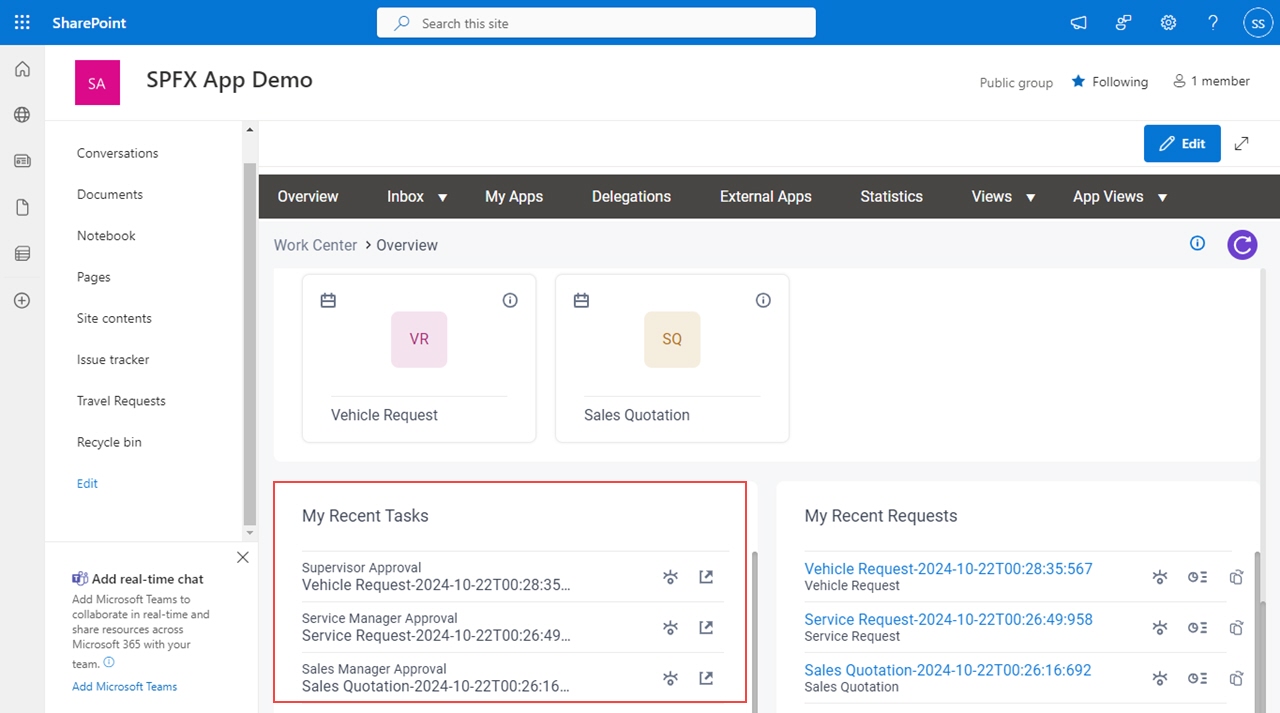The height and width of the screenshot is (713, 1280).
Task: Open Recycle bin in site navigation
Action: pos(109,442)
